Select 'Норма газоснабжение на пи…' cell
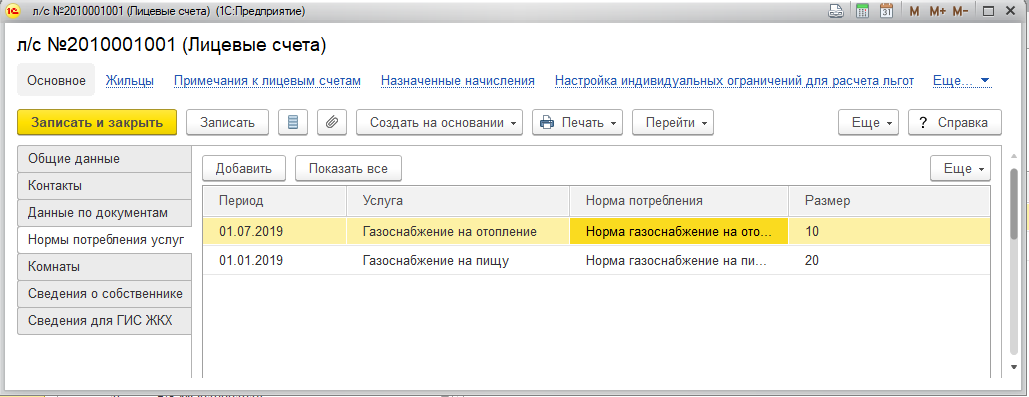Screen dimensions: 1029x397 (679, 261)
